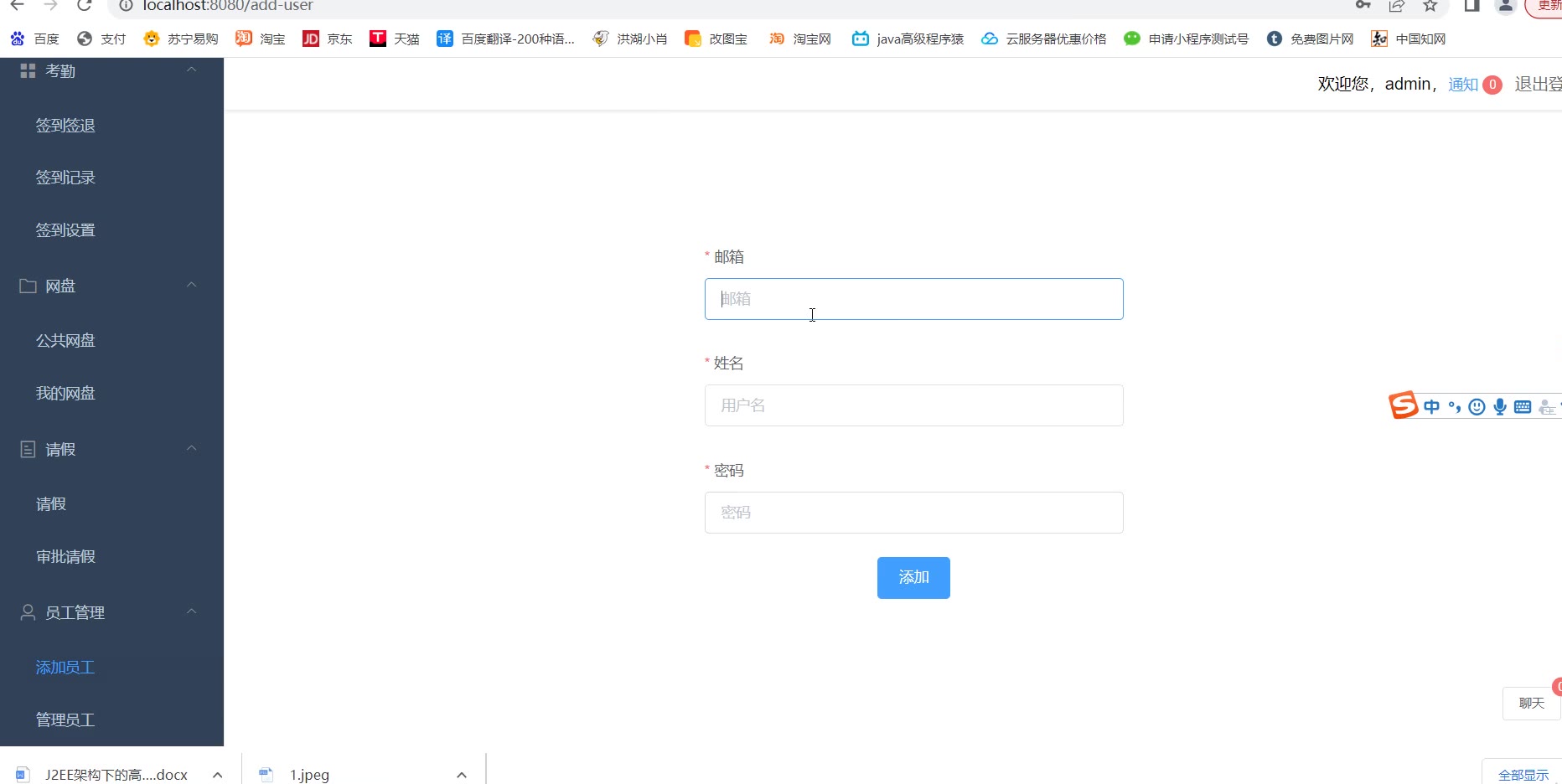Collapse the 员工管理 sidebar section
Screen dimensions: 1562x784
pos(191,611)
